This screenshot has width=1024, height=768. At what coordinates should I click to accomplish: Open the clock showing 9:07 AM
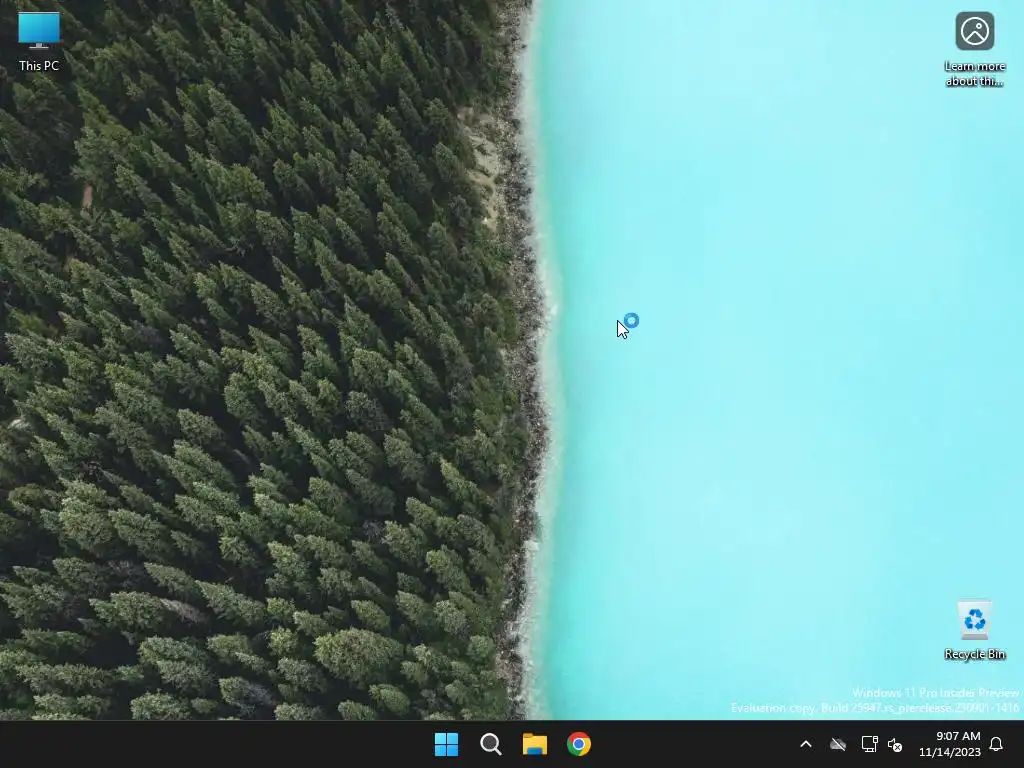click(x=950, y=744)
